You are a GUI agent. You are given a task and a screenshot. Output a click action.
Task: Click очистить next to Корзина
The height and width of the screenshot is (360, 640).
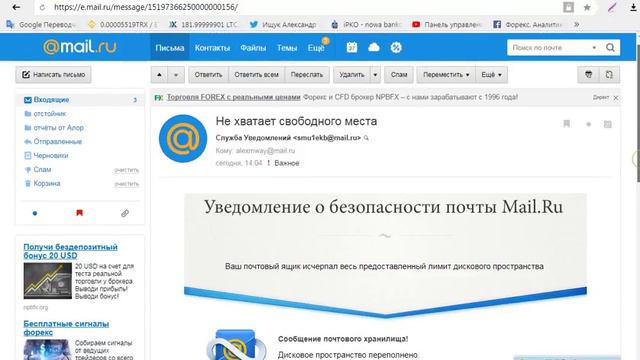click(127, 184)
